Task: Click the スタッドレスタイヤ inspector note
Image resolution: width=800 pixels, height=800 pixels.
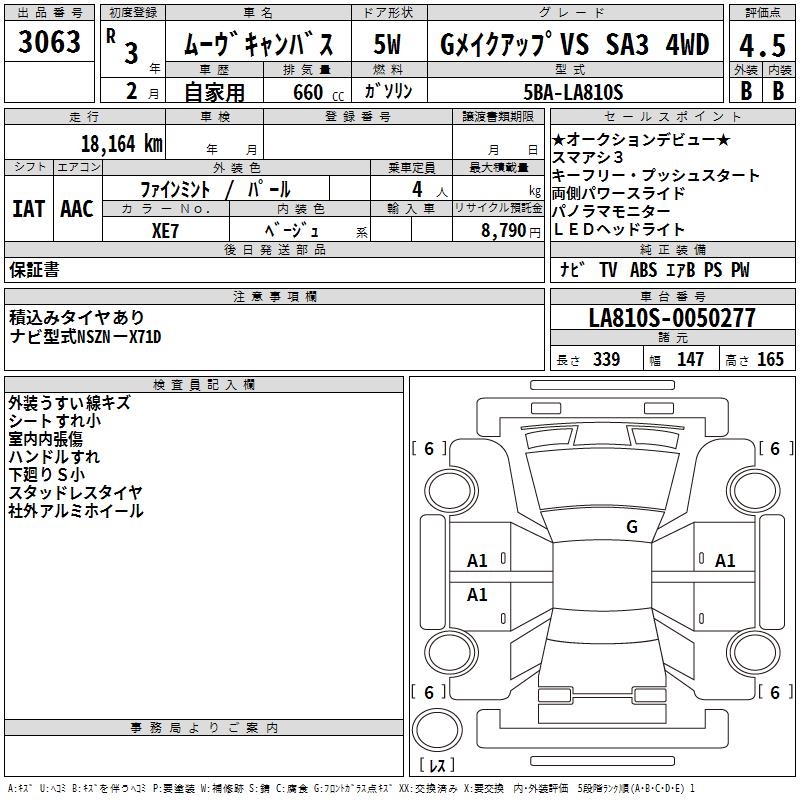Action: 75,492
